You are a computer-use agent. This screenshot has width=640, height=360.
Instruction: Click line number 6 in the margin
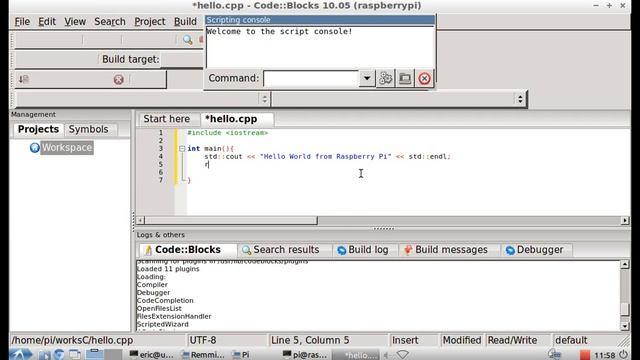161,172
